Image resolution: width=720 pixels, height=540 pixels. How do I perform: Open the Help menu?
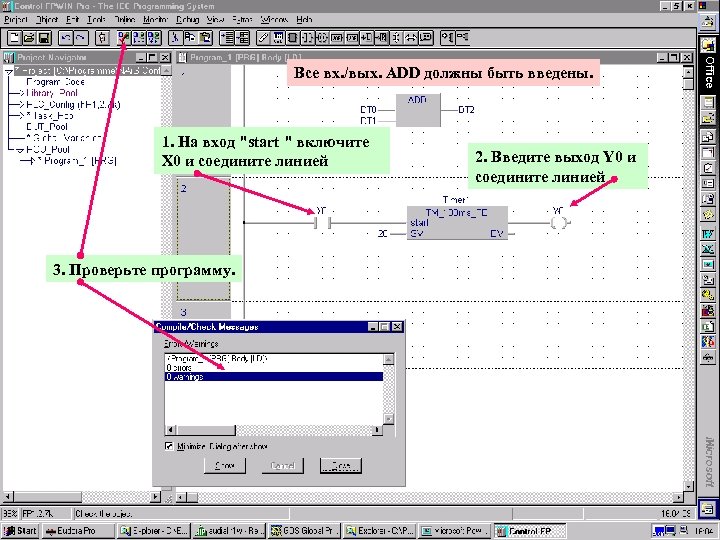click(x=304, y=20)
